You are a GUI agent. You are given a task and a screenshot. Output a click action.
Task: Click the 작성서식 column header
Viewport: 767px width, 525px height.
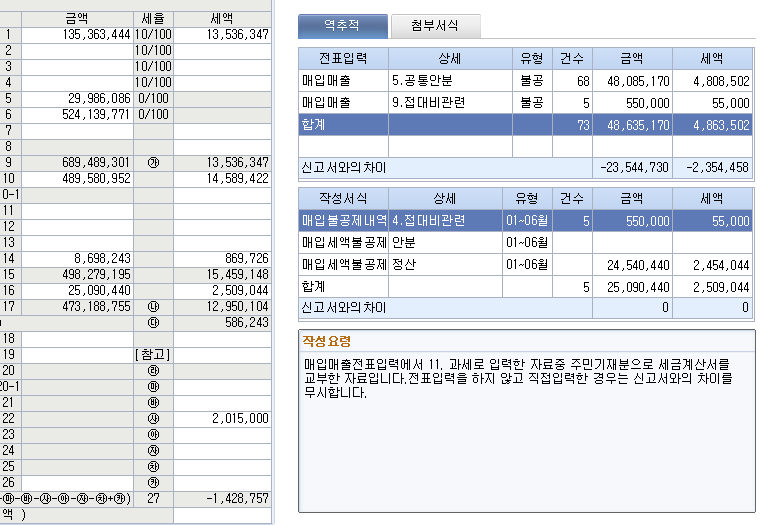[x=343, y=199]
